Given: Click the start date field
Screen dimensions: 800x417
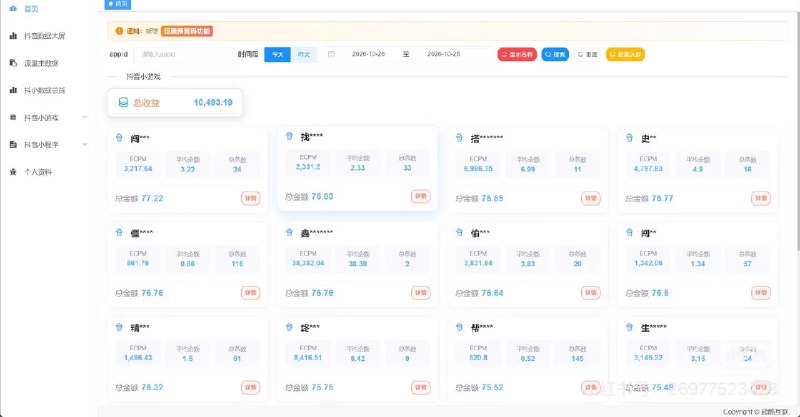Looking at the screenshot, I should click(x=368, y=54).
